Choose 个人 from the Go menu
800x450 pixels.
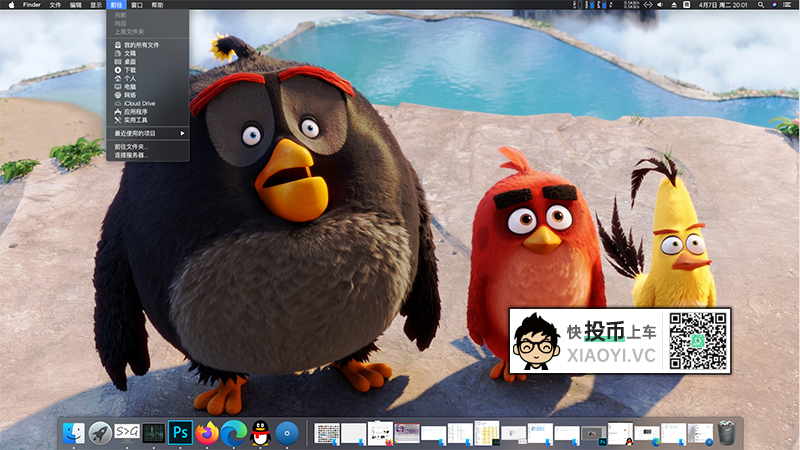(147, 79)
